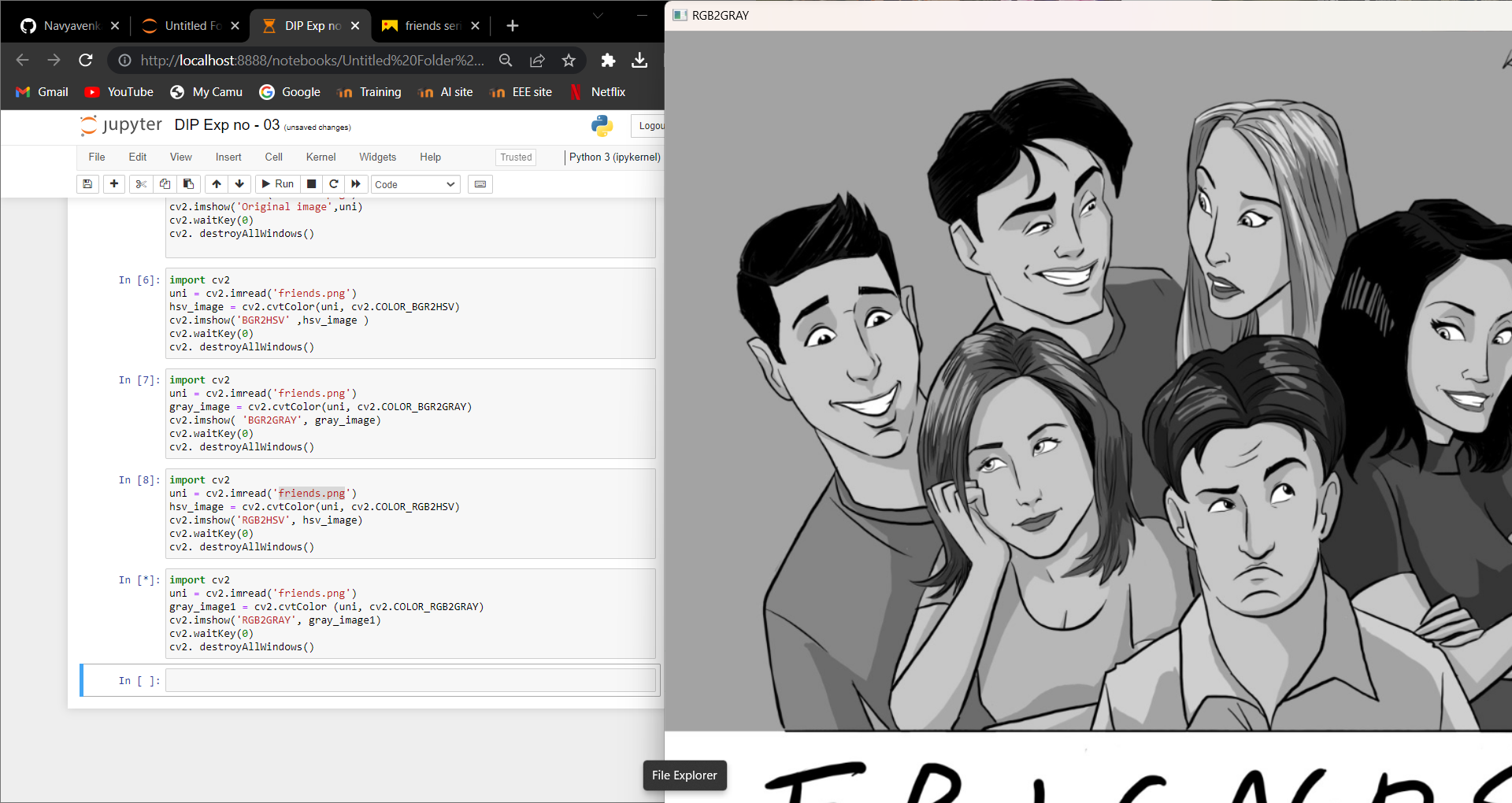Insert cell below with plus icon
Image resolution: width=1512 pixels, height=803 pixels.
114,184
